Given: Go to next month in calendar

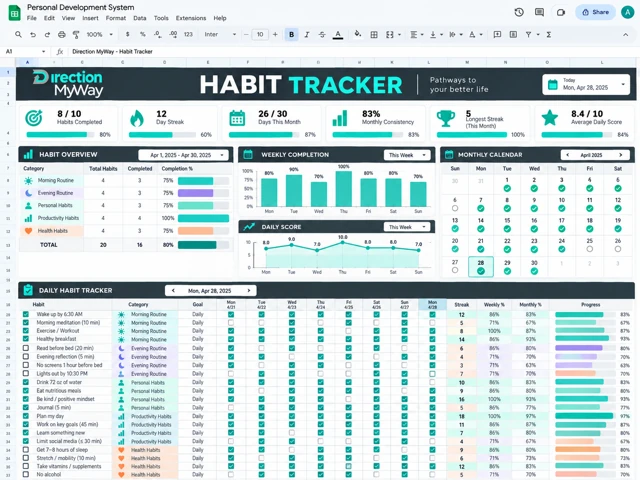Looking at the screenshot, I should click(x=620, y=155).
